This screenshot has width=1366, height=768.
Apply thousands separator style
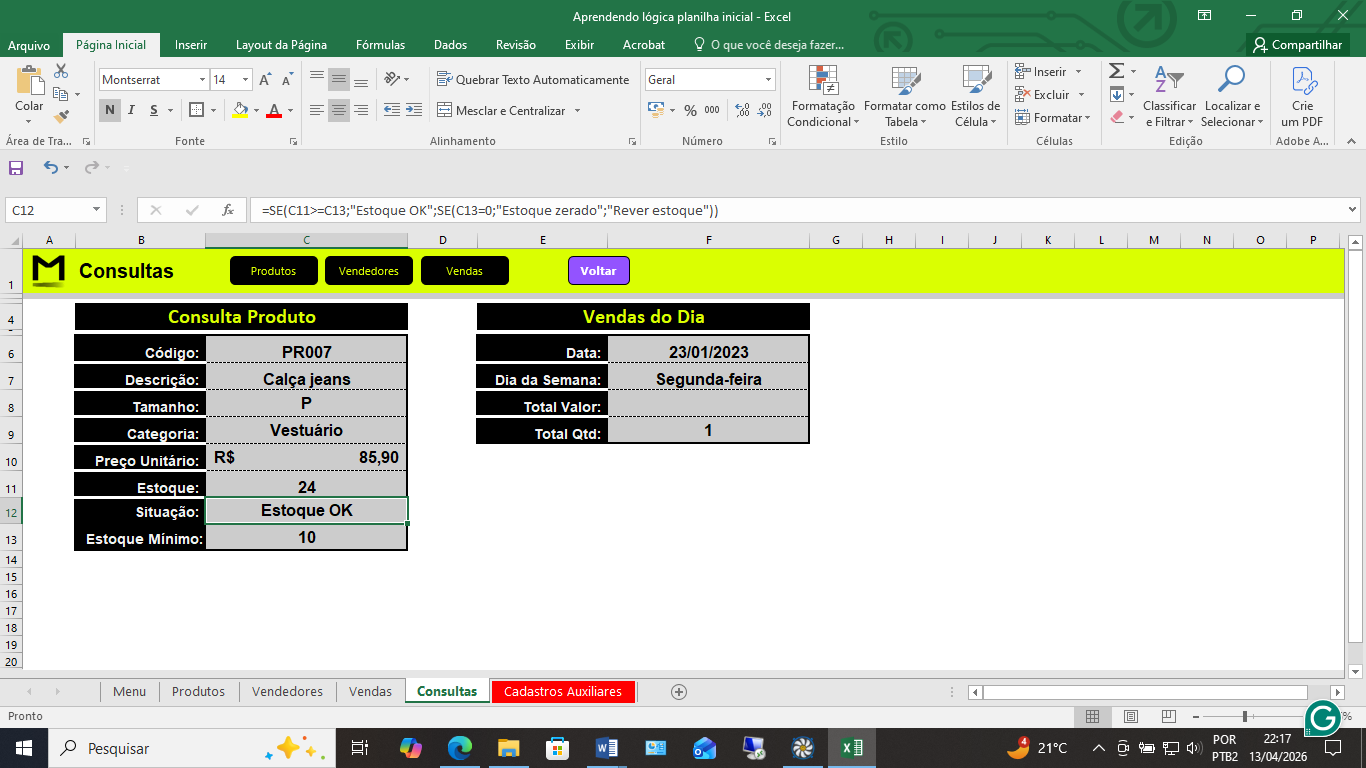pos(712,110)
